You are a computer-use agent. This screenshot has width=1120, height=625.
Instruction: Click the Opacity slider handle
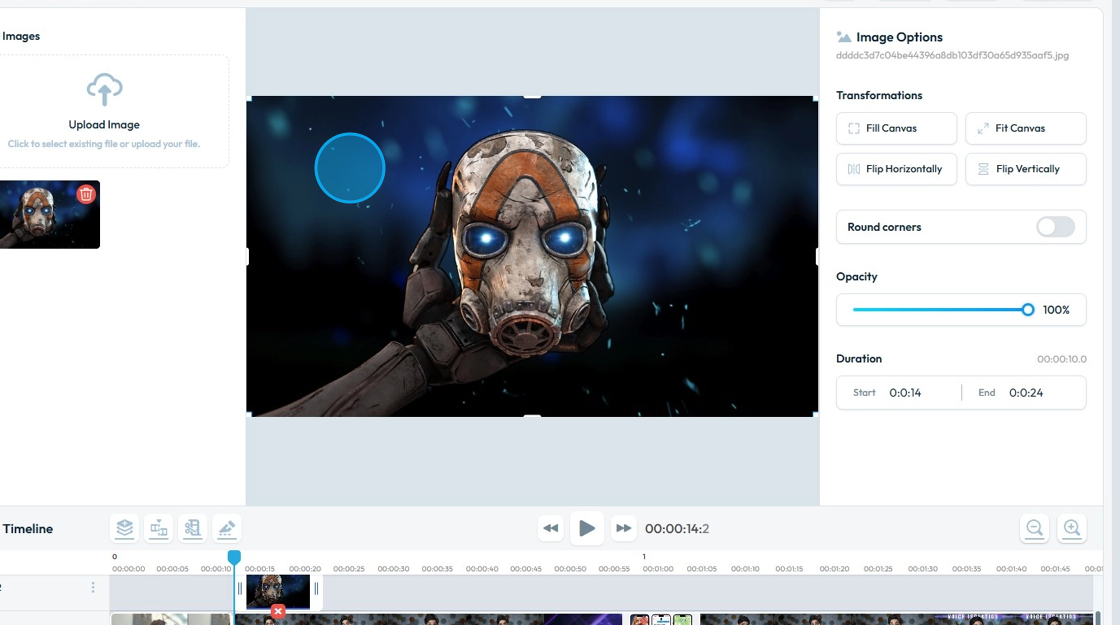coord(1027,309)
